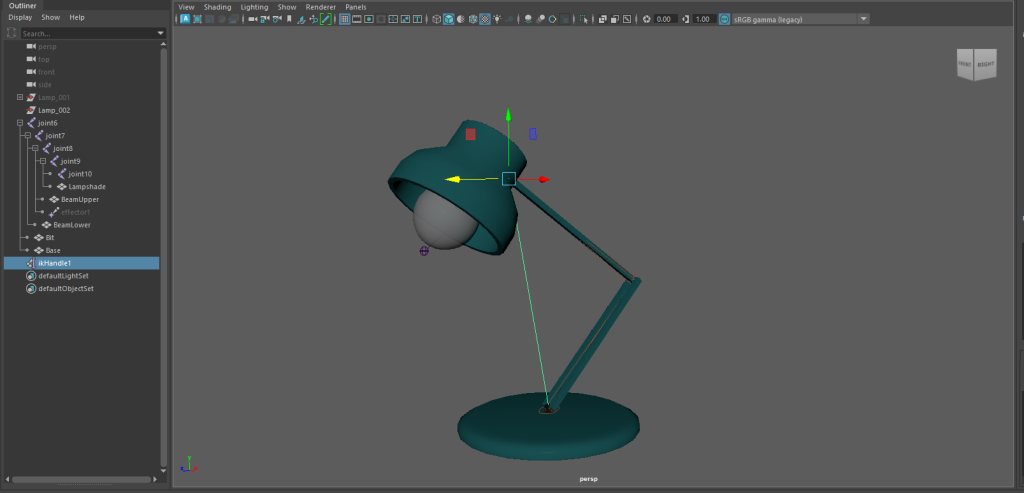Open the Shading menu in viewport panel
Viewport: 1024px width, 493px height.
coord(217,6)
